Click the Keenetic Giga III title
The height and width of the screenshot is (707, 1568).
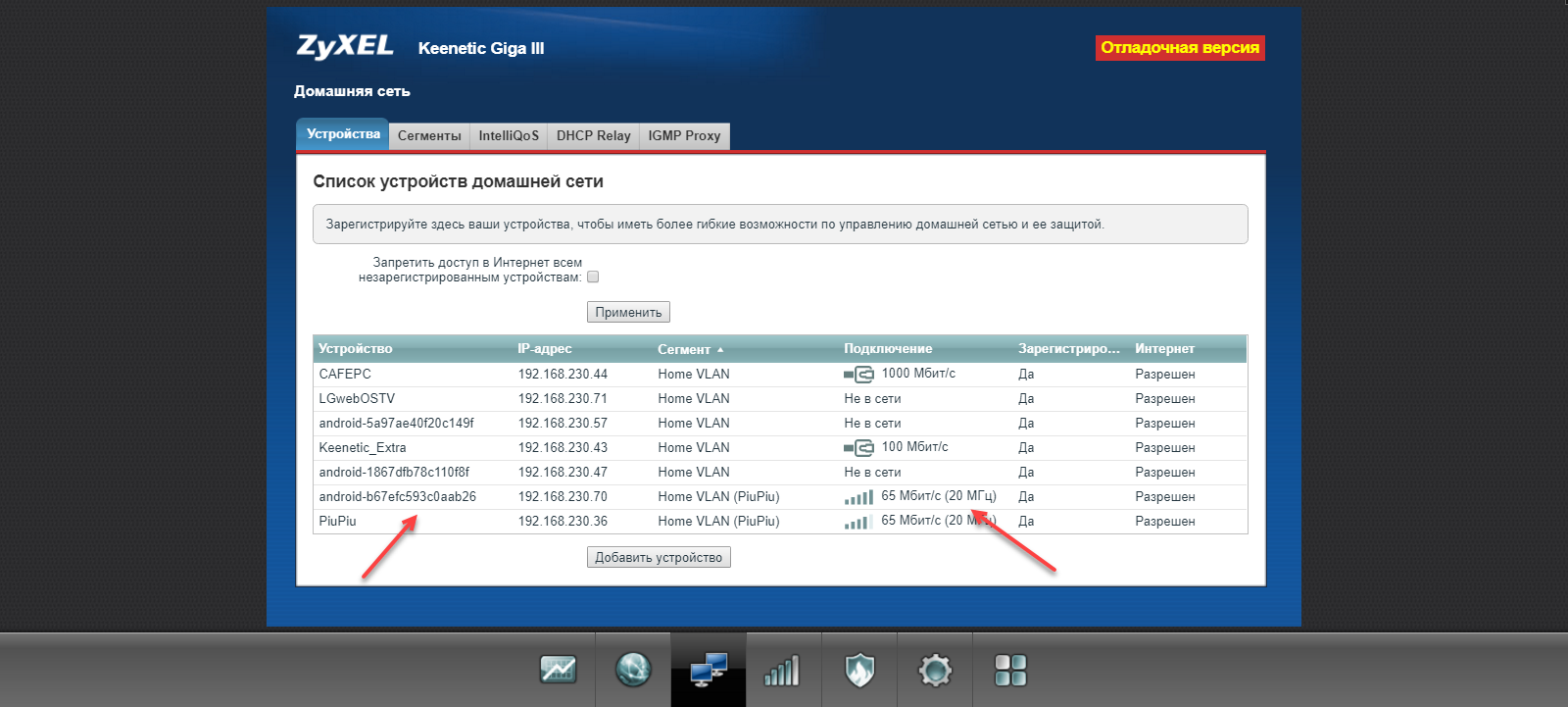481,48
